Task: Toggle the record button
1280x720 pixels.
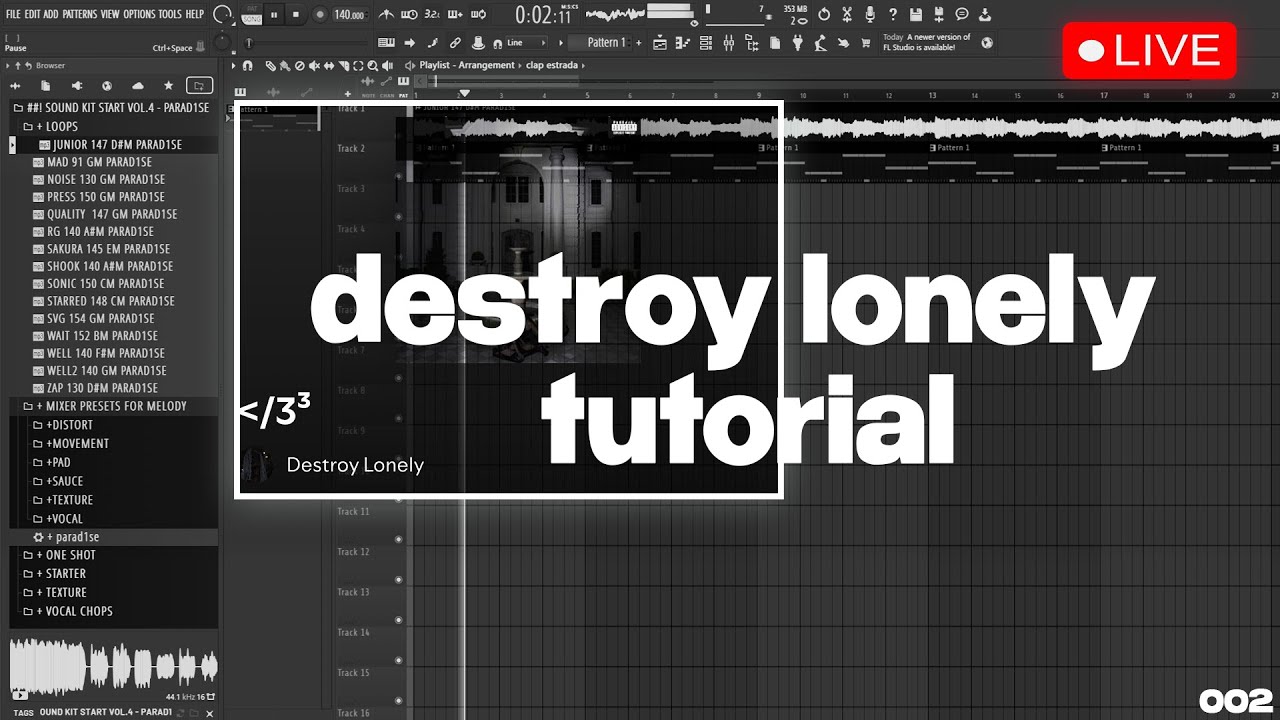Action: pyautogui.click(x=320, y=14)
